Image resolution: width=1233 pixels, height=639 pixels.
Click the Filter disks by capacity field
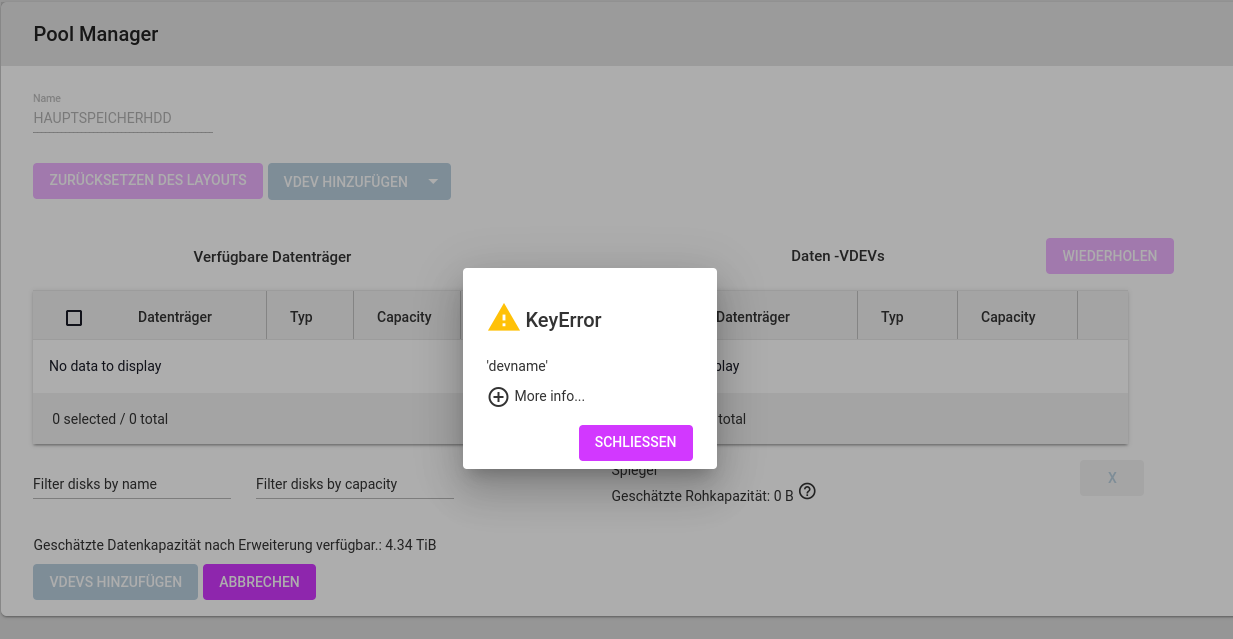point(354,484)
